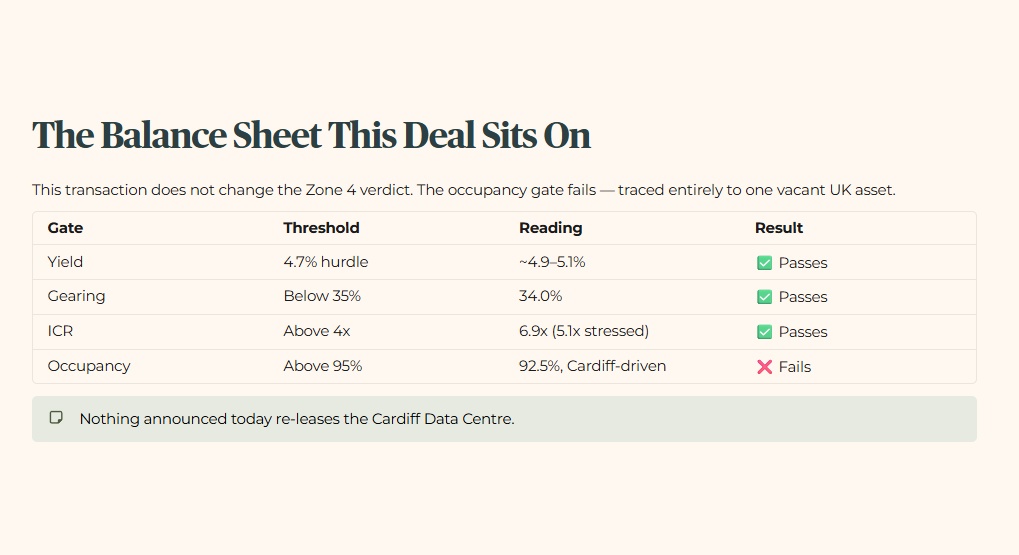Click the Yield row label
Image resolution: width=1019 pixels, height=555 pixels.
click(x=65, y=262)
